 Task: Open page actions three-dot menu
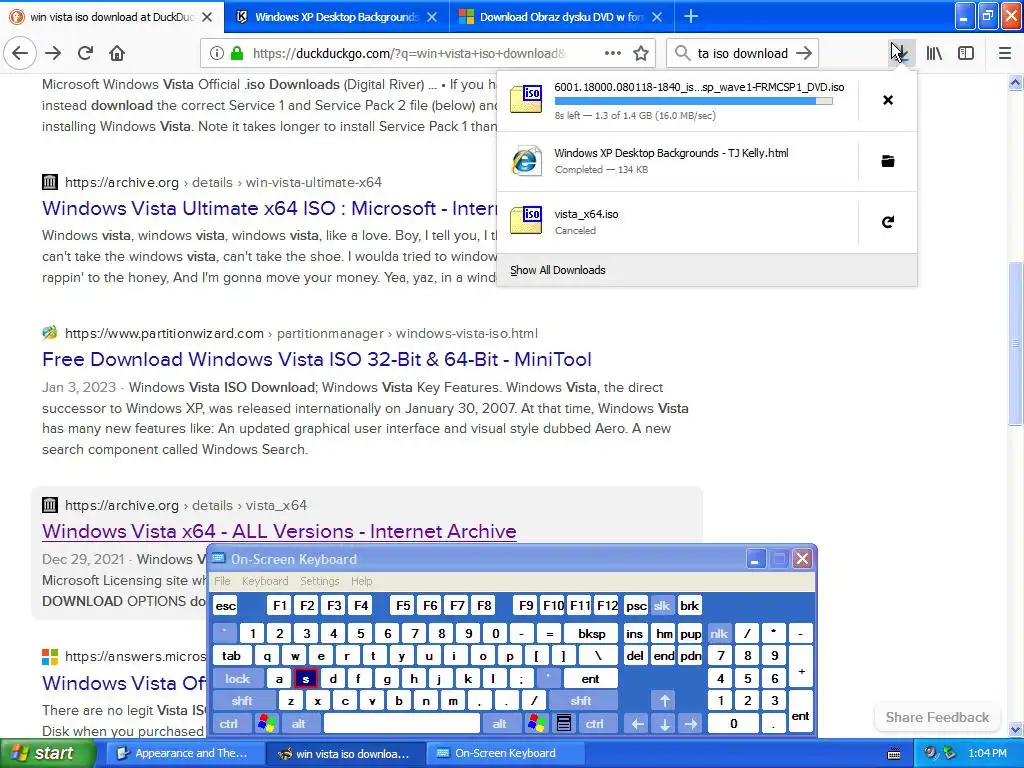click(x=613, y=54)
